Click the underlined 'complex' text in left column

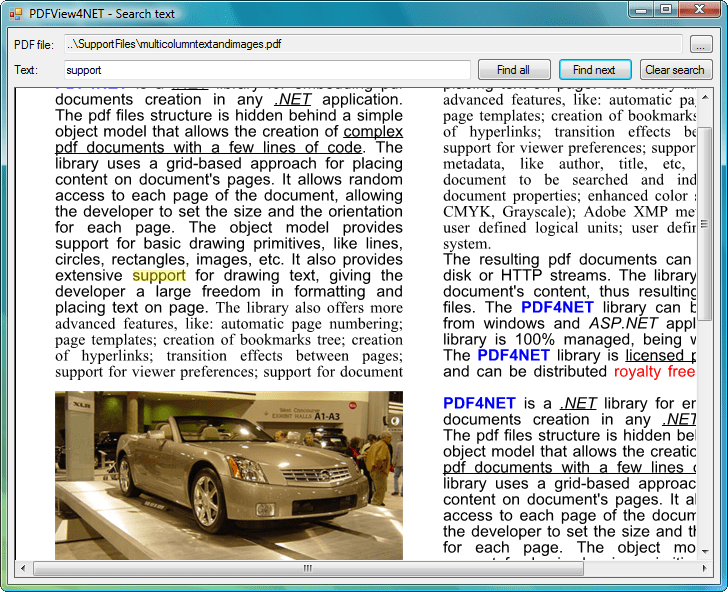pos(373,132)
